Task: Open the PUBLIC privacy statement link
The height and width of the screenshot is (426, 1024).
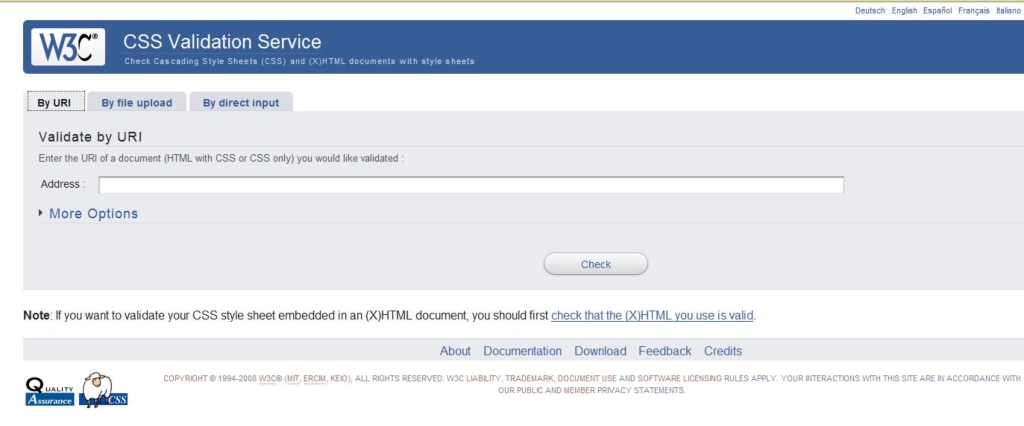Action: click(x=530, y=391)
